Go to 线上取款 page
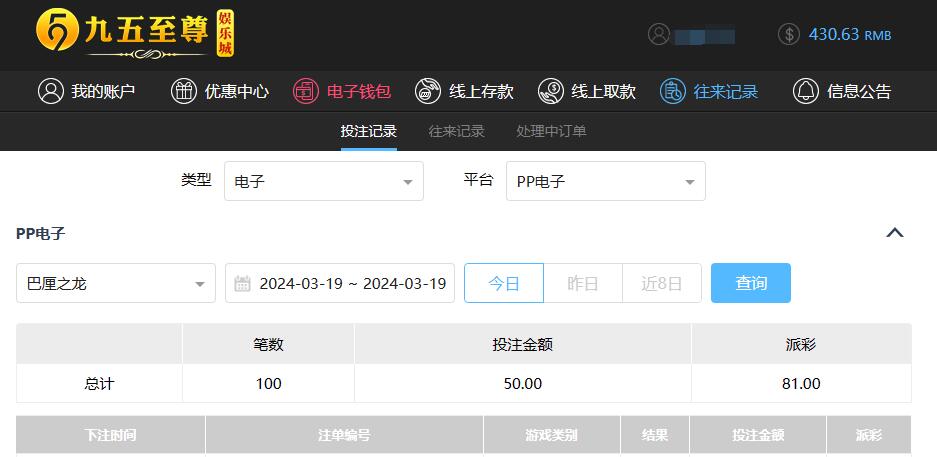The image size is (937, 457). (587, 91)
